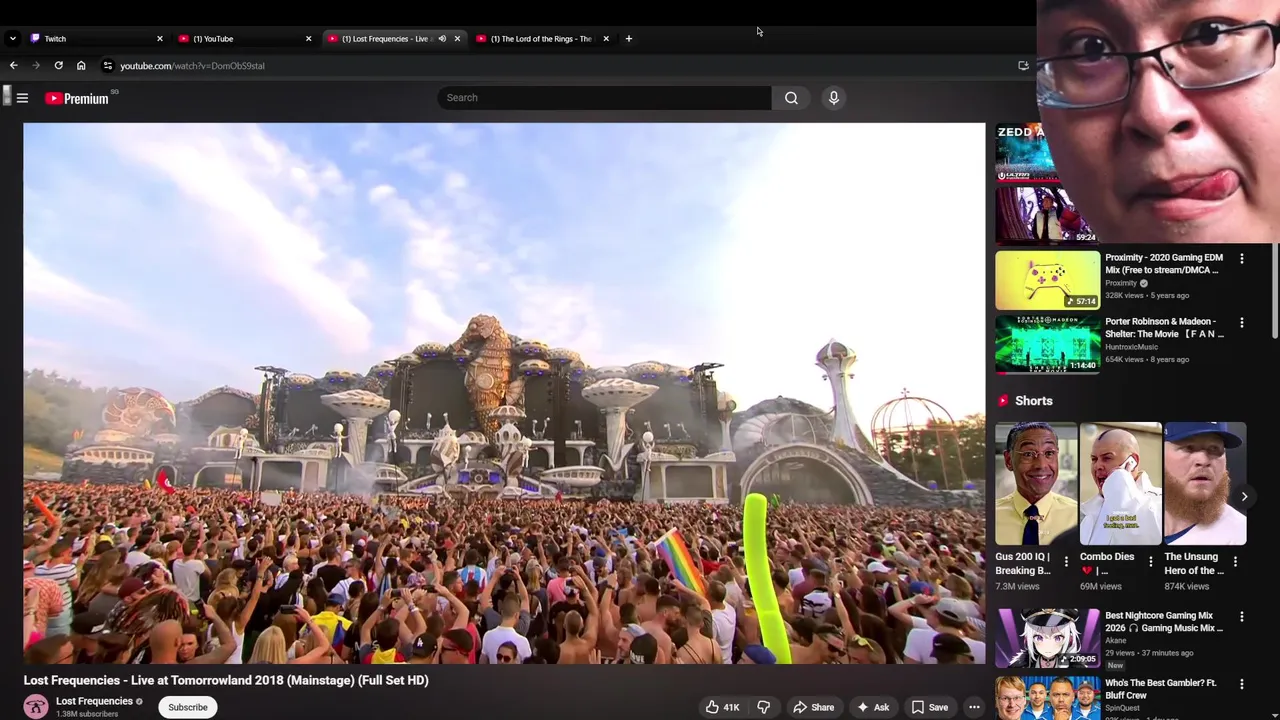Open options for Best Nightcore Gaming Mix
The width and height of the screenshot is (1280, 720).
pos(1241,617)
